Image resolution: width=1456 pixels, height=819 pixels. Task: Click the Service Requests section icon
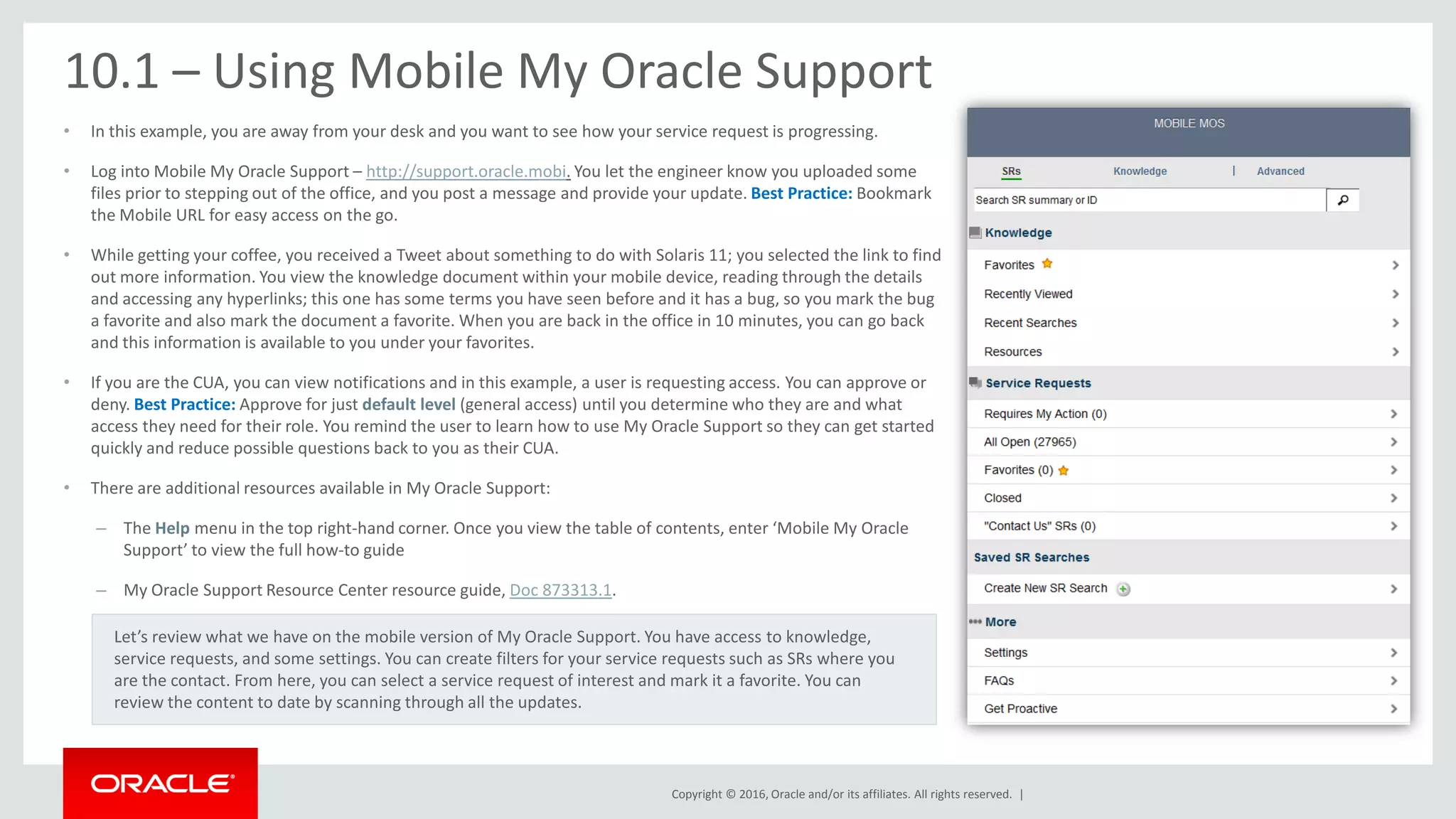[x=975, y=382]
